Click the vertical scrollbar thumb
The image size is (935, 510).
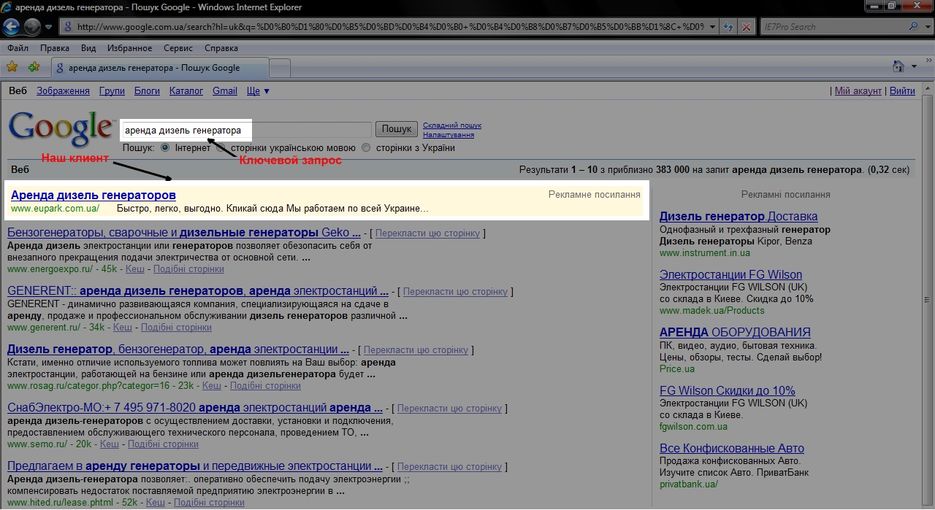point(927,299)
